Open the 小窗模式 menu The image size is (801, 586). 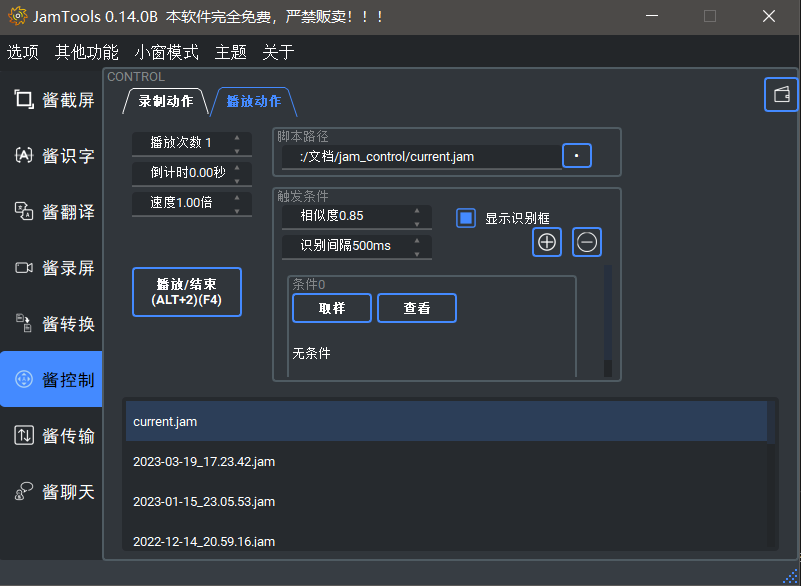pos(167,52)
